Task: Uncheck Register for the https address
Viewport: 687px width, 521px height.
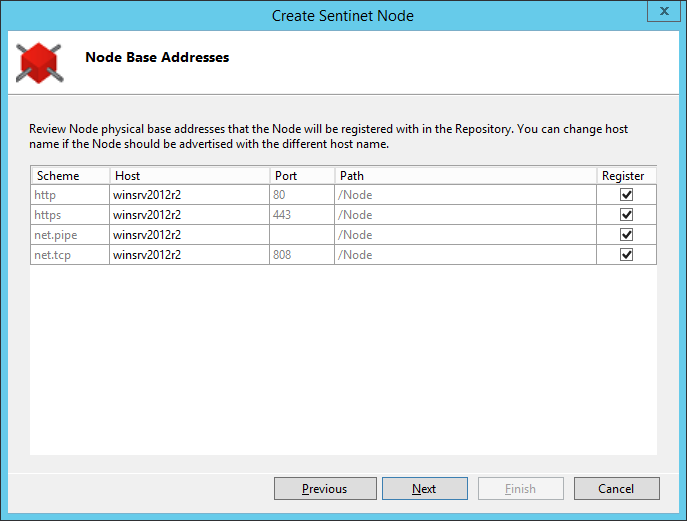Action: pyautogui.click(x=626, y=215)
